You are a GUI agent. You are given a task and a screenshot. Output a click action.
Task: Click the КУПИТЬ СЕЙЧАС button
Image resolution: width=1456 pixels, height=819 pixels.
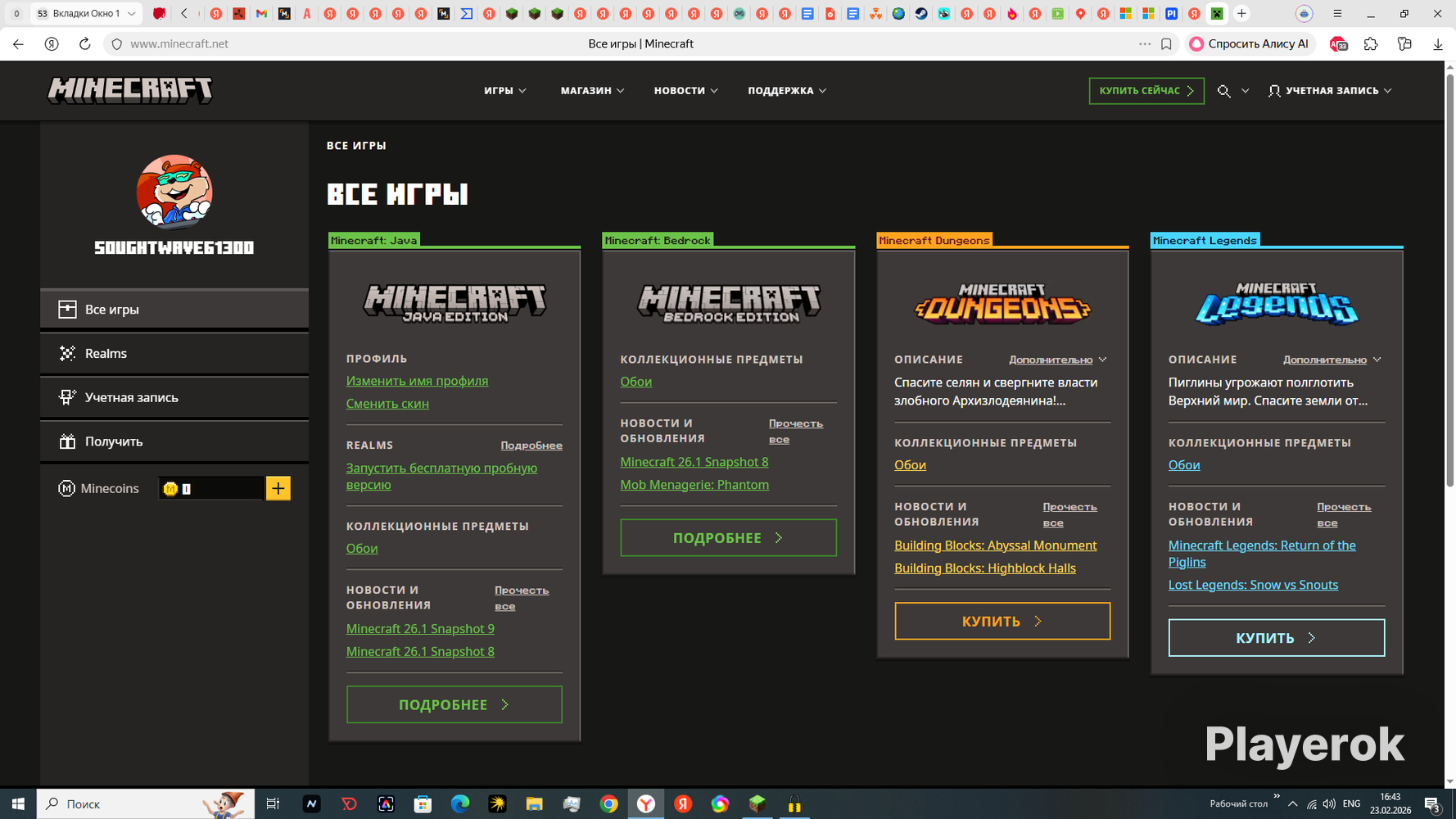[x=1146, y=91]
